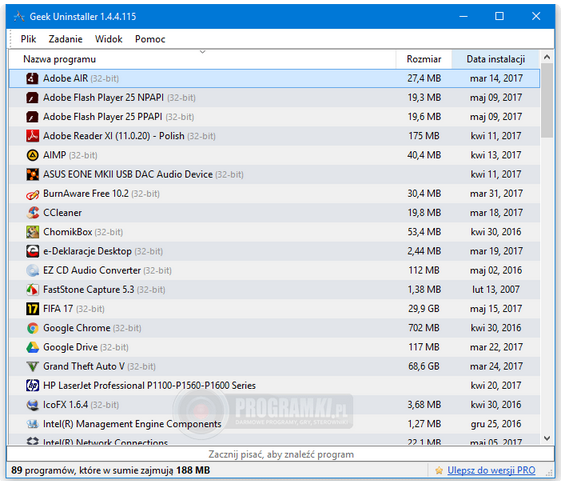Open the Plik menu
This screenshot has width=561, height=481.
tap(28, 39)
